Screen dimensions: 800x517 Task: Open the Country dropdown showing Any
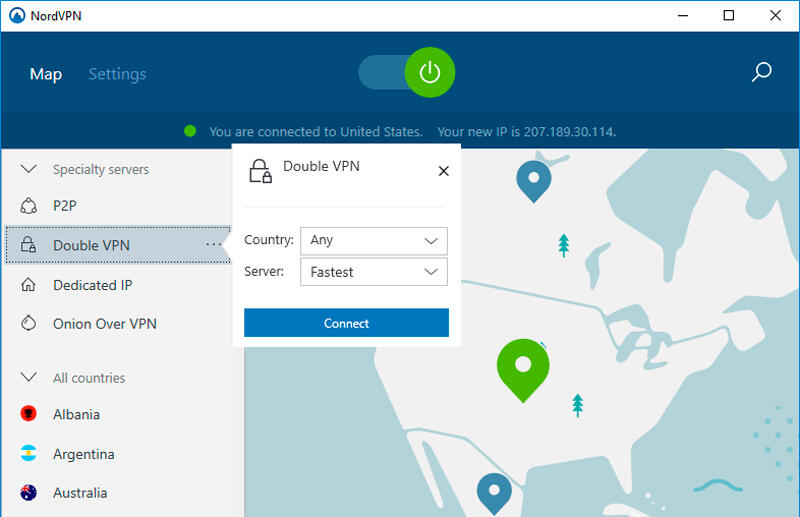374,240
